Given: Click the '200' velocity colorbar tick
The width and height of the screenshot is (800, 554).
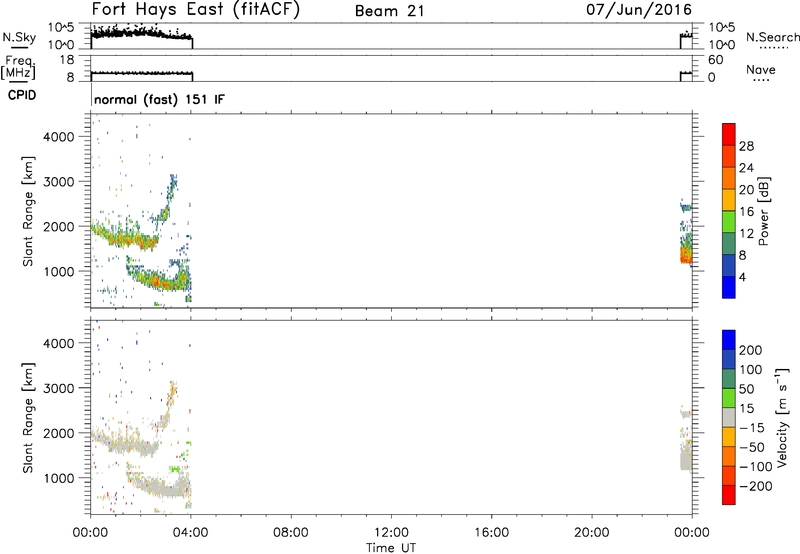Looking at the screenshot, I should 751,350.
